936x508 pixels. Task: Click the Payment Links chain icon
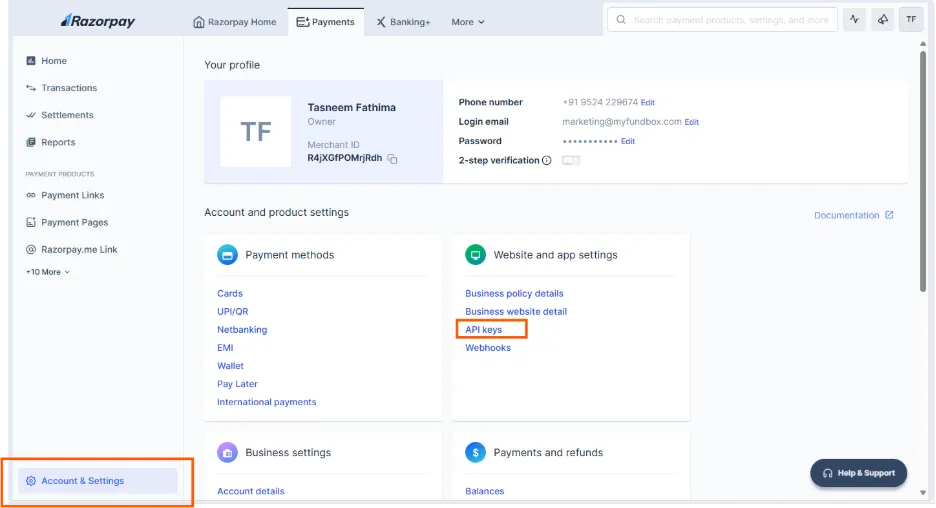31,195
